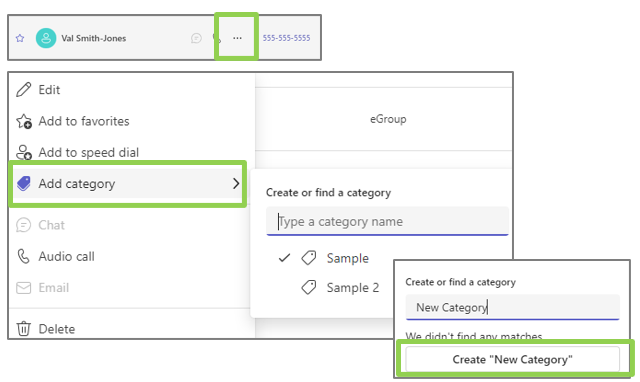The width and height of the screenshot is (640, 382).
Task: Toggle the Sample category tag icon
Action: pos(309,258)
